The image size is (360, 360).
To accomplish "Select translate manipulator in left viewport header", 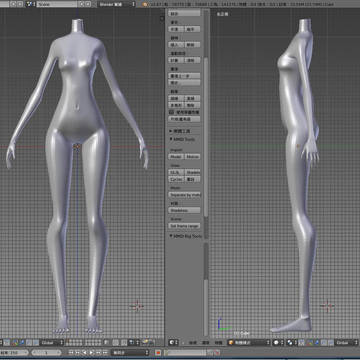I will [x=22, y=342].
